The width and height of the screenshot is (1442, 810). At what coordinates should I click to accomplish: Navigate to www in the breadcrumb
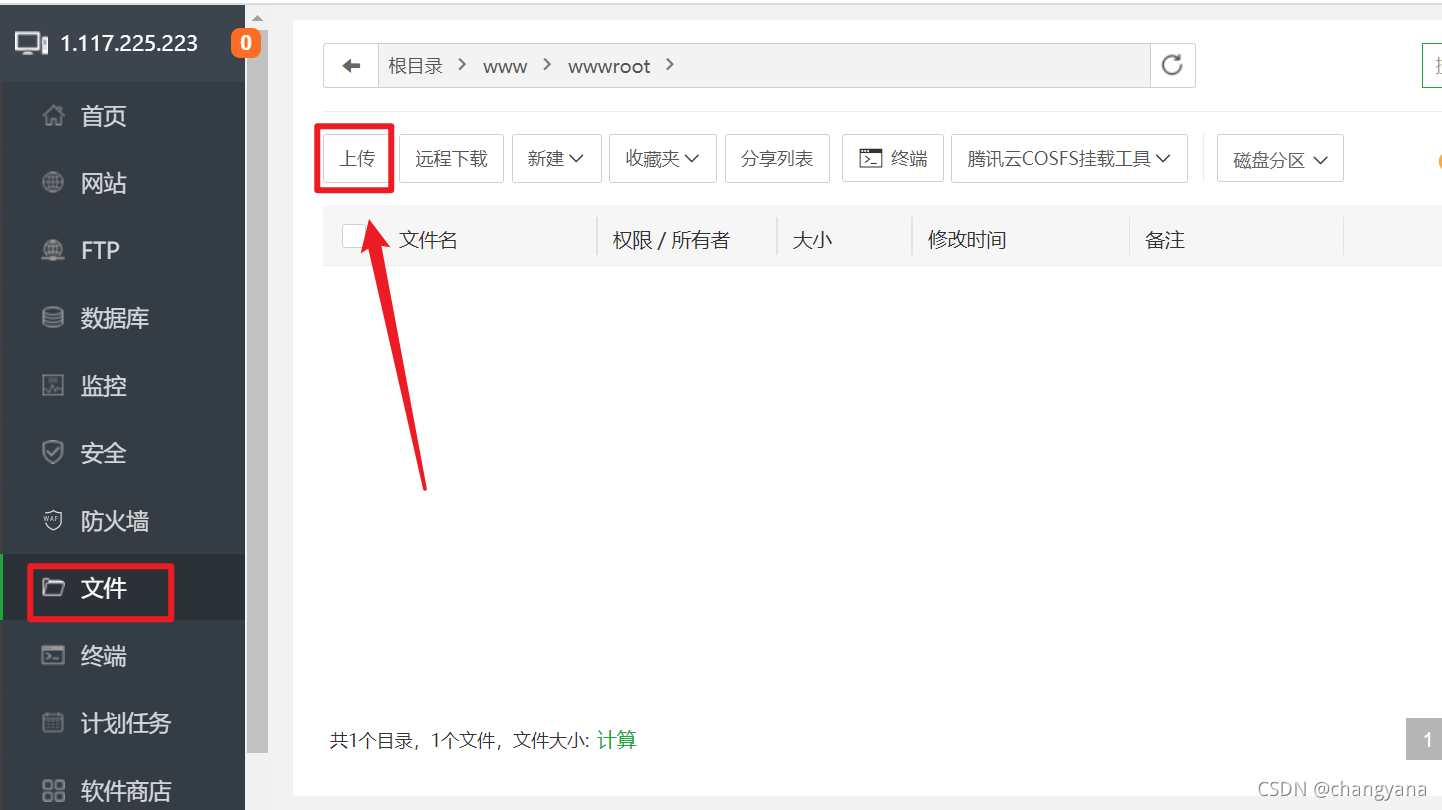point(505,66)
